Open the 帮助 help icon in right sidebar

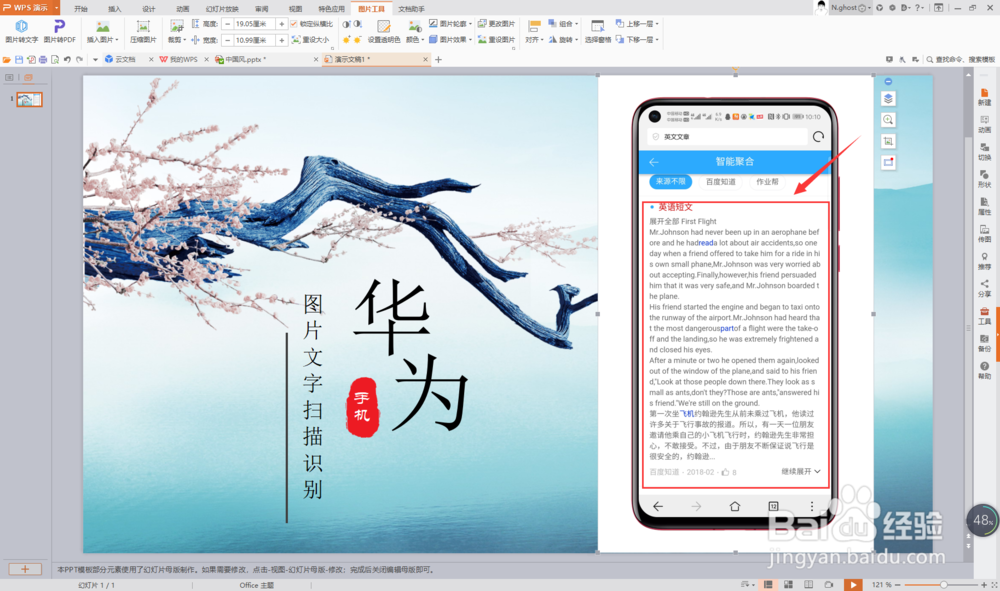[984, 370]
